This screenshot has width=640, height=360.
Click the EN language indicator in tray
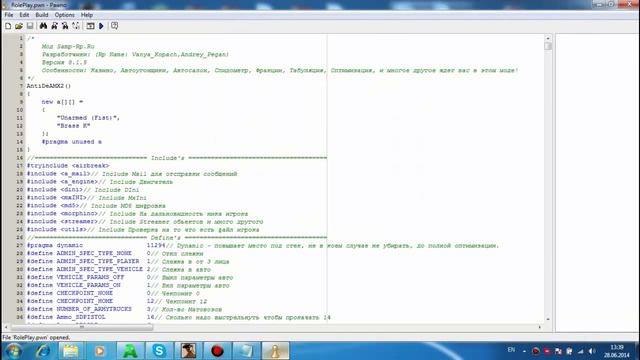511,350
